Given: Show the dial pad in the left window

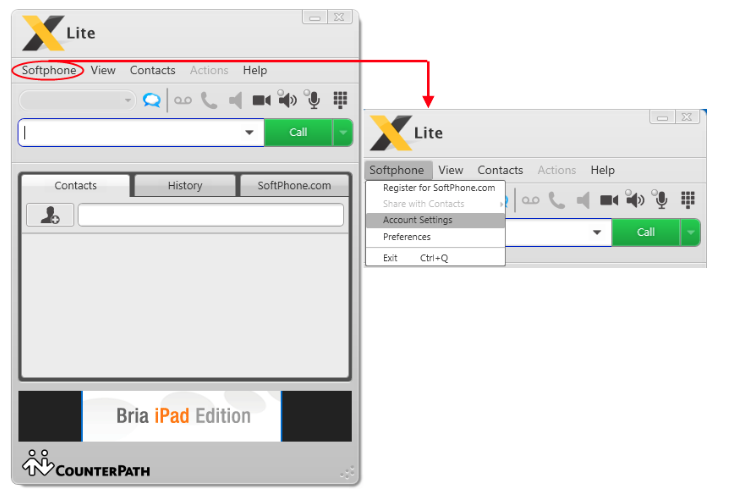Looking at the screenshot, I should pos(340,100).
